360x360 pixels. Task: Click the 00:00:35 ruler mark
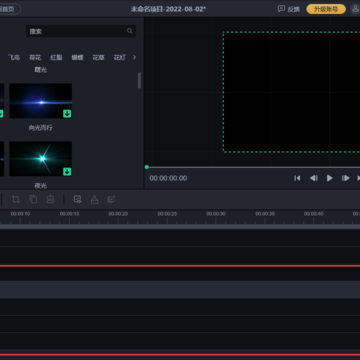coord(265,214)
